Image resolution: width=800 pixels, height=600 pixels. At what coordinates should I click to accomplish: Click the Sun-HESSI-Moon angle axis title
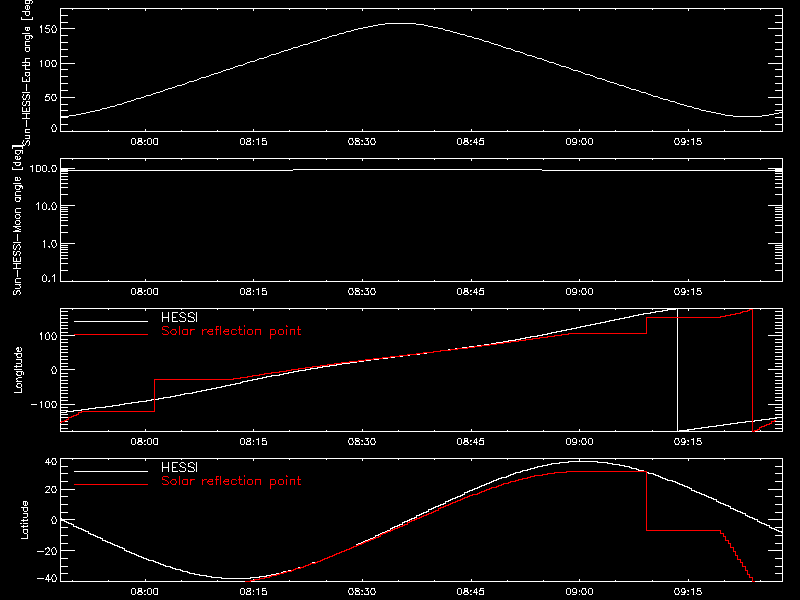(x=17, y=220)
